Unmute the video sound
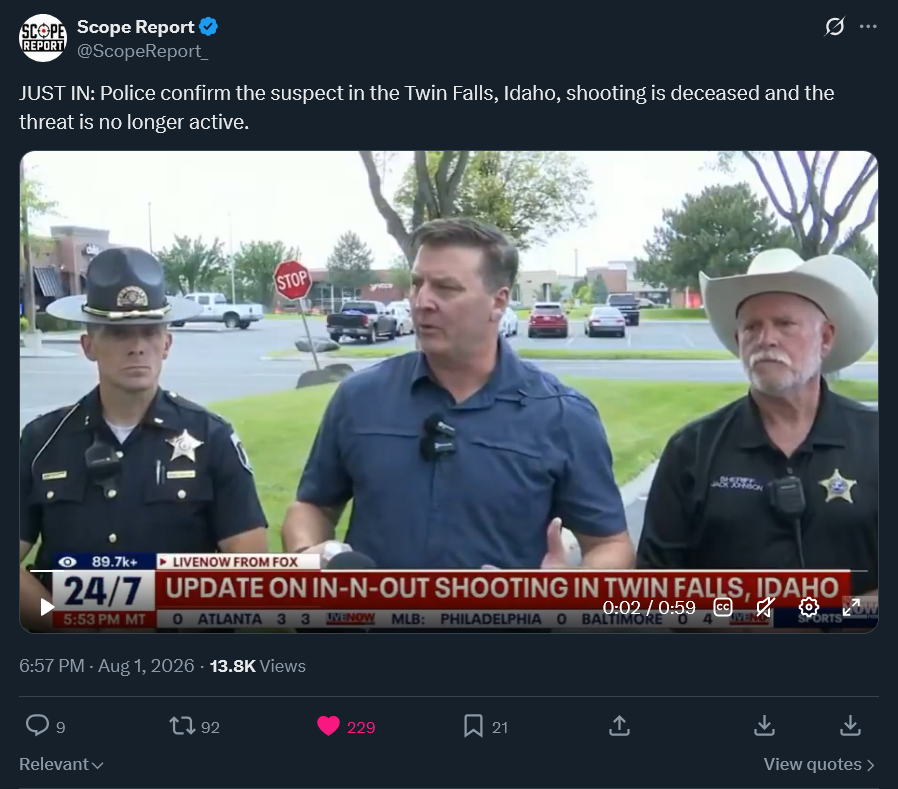Screen dimensions: 898x789 click(x=765, y=607)
